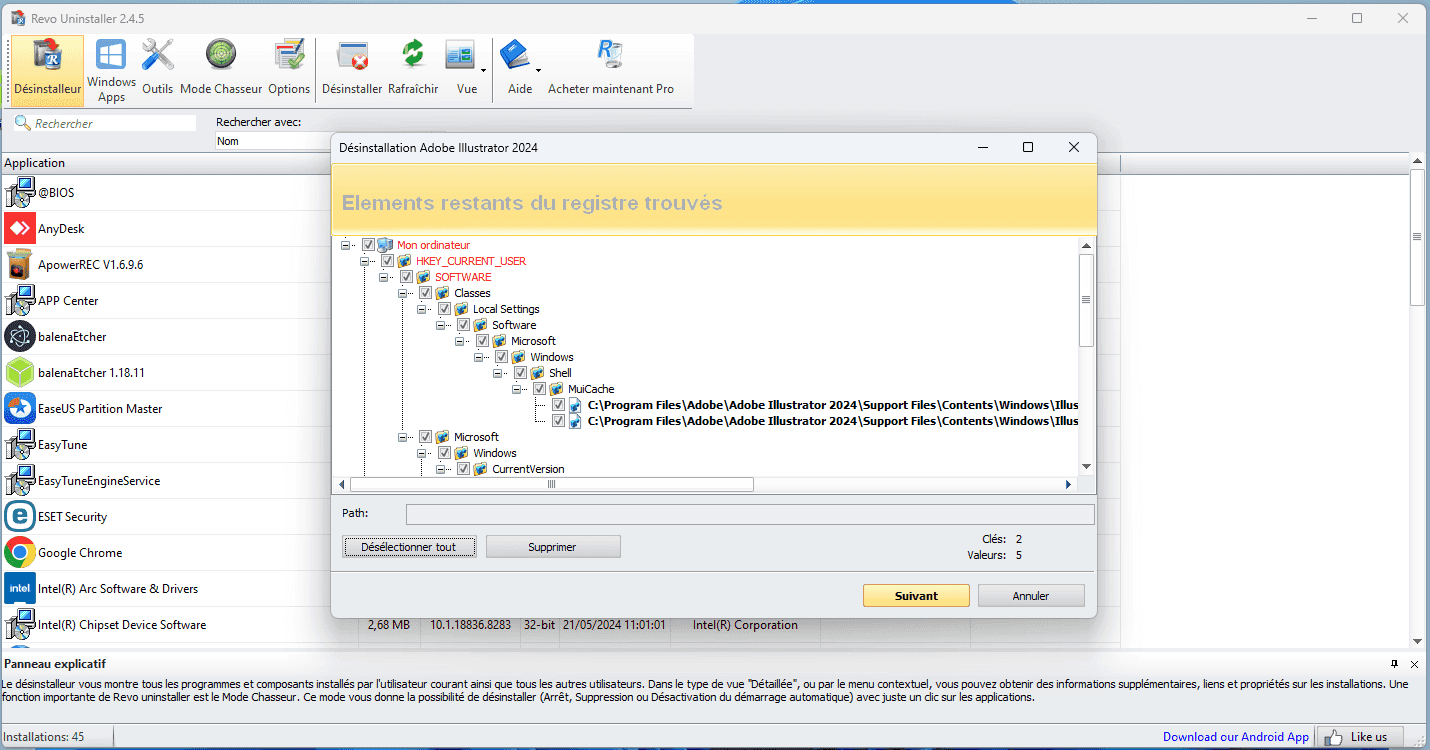This screenshot has height=750, width=1430.
Task: Select the first Adobe Illustrator 2024 registry value
Action: pyautogui.click(x=833, y=405)
